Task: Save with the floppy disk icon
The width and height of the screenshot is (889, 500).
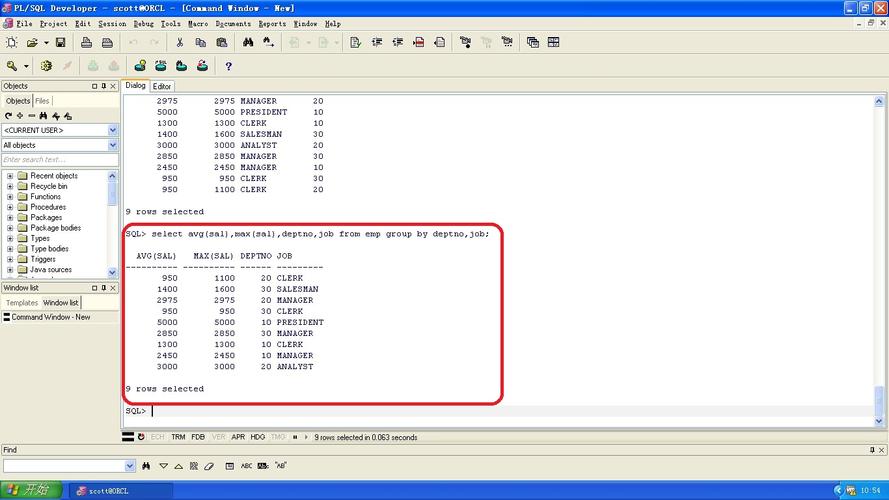Action: (61, 43)
